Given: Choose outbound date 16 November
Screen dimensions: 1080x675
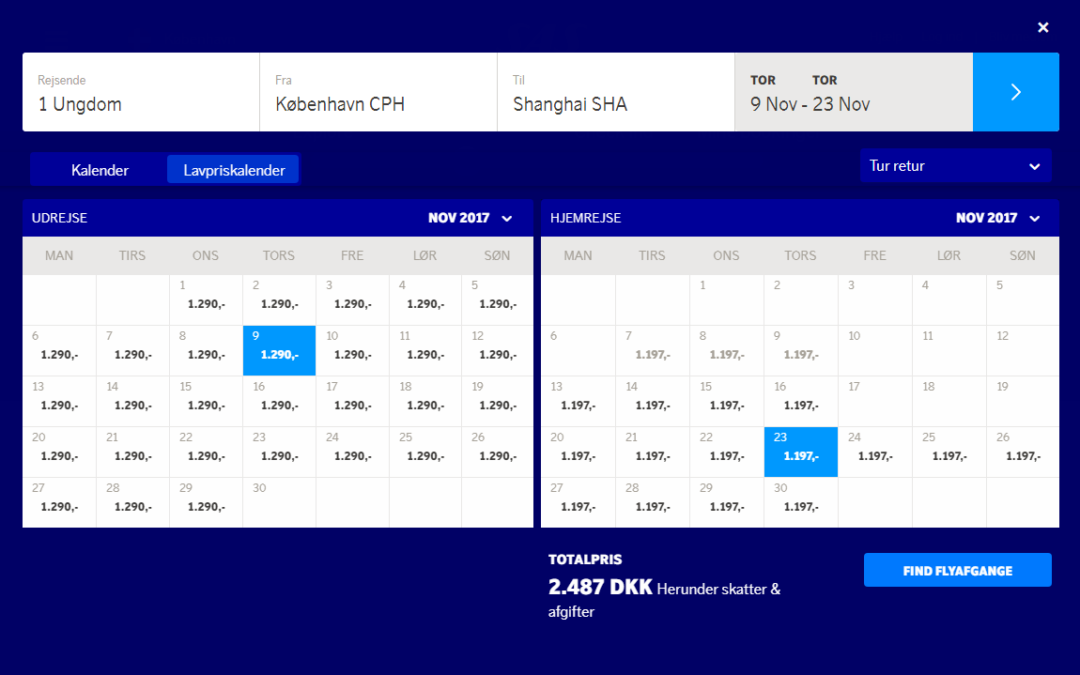Looking at the screenshot, I should tap(279, 401).
